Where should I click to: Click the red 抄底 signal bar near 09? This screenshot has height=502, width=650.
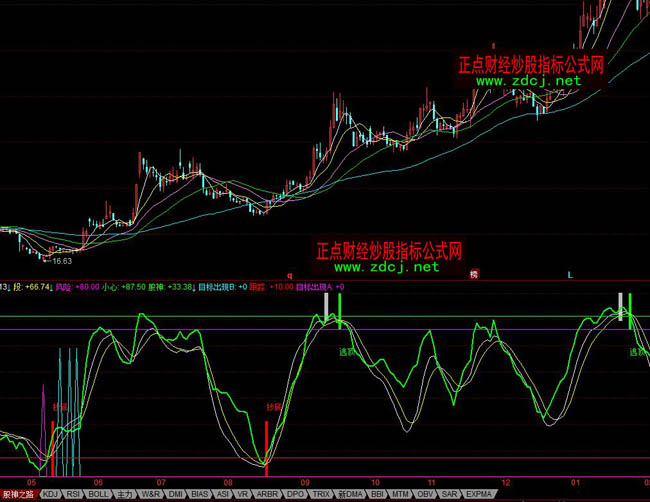point(266,441)
